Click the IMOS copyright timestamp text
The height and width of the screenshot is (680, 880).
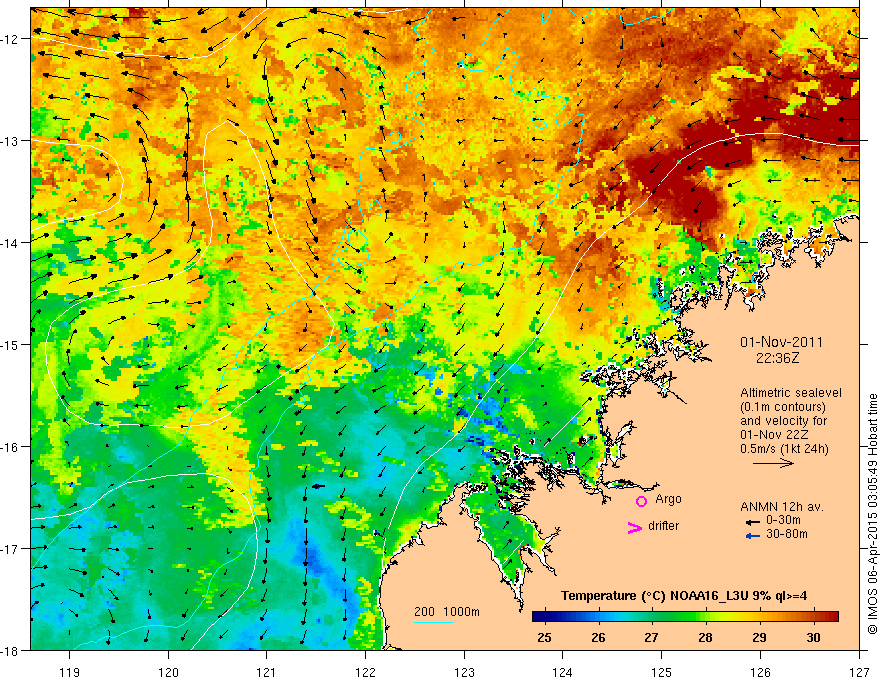tap(872, 513)
